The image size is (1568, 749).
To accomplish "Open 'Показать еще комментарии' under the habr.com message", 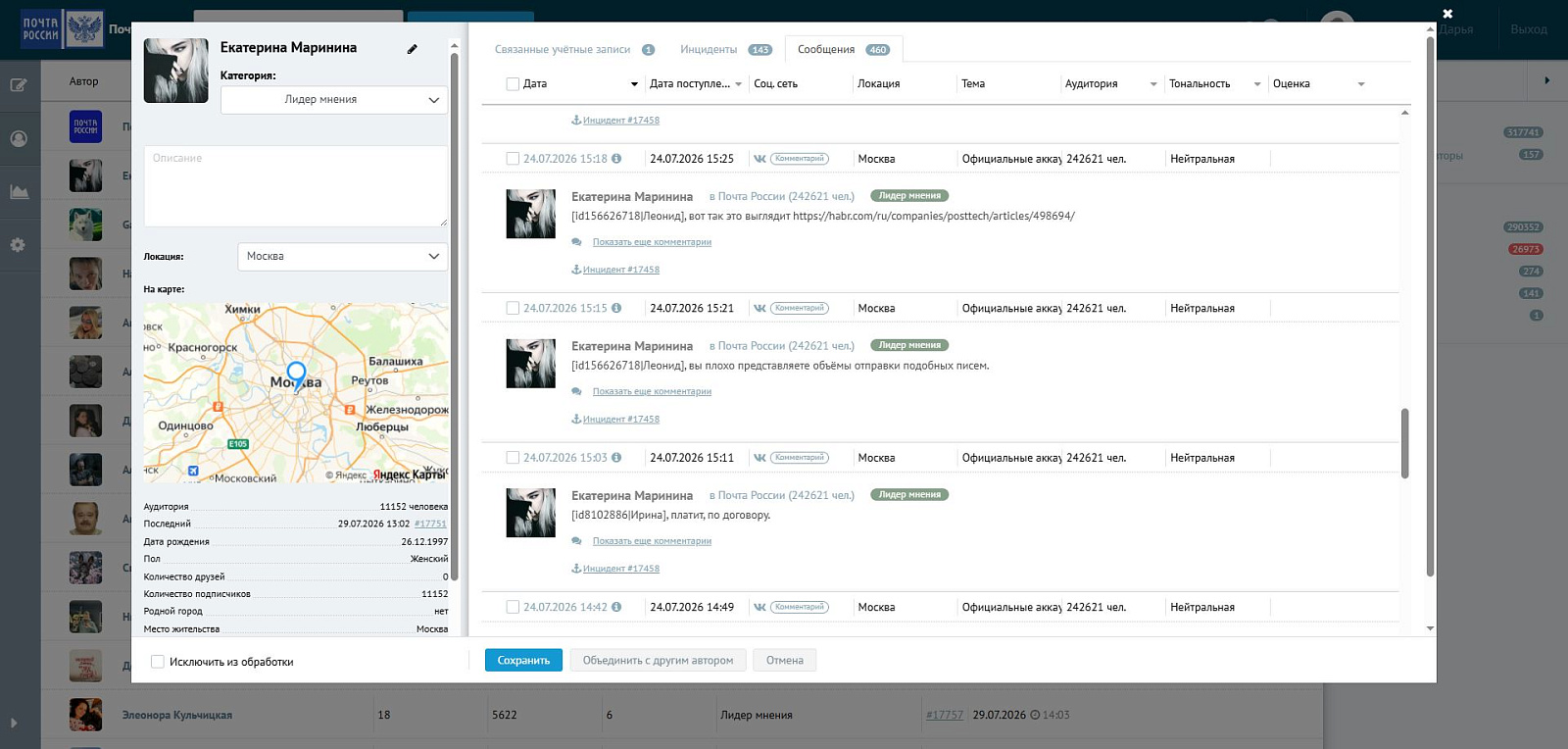I will (x=652, y=242).
